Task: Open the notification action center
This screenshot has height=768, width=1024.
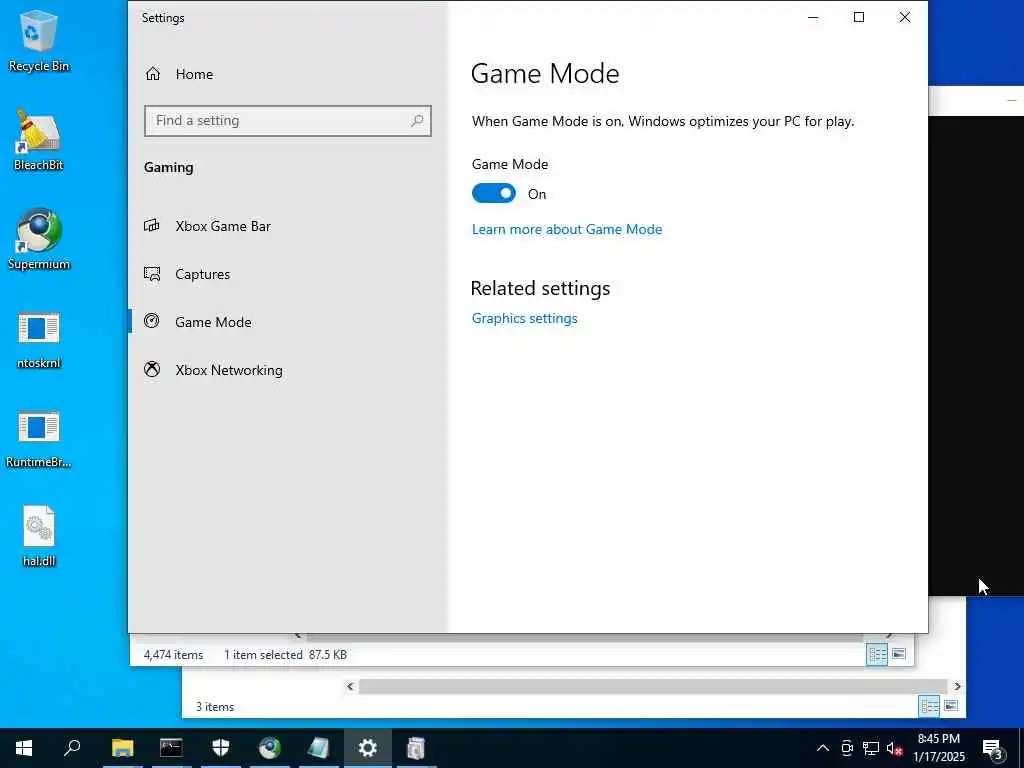Action: (x=993, y=748)
